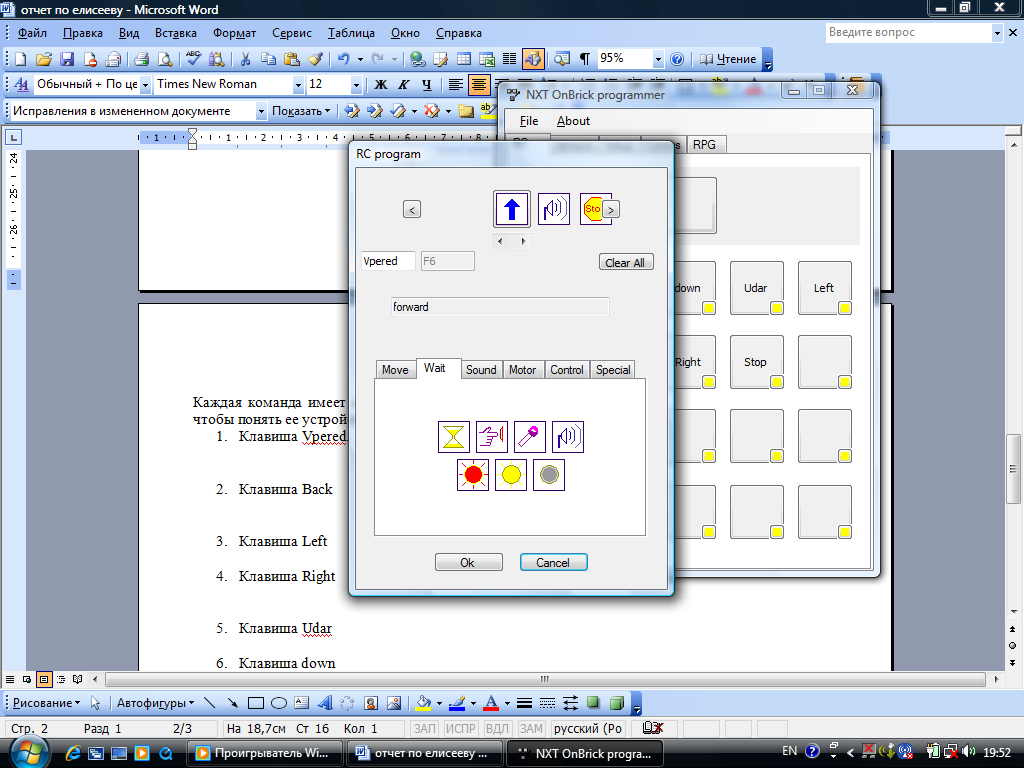1024x768 pixels.
Task: Create a new blank Word document
Action: (20, 59)
